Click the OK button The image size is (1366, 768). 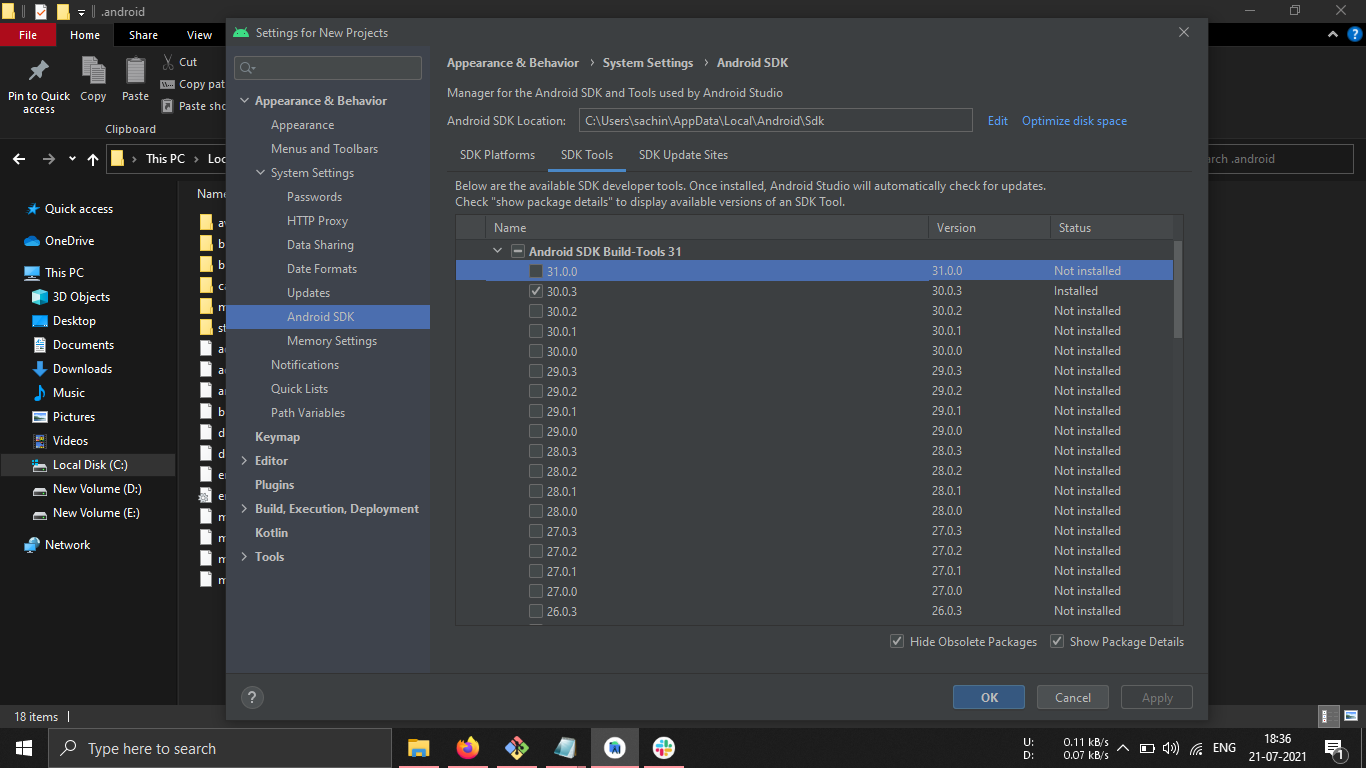click(989, 697)
